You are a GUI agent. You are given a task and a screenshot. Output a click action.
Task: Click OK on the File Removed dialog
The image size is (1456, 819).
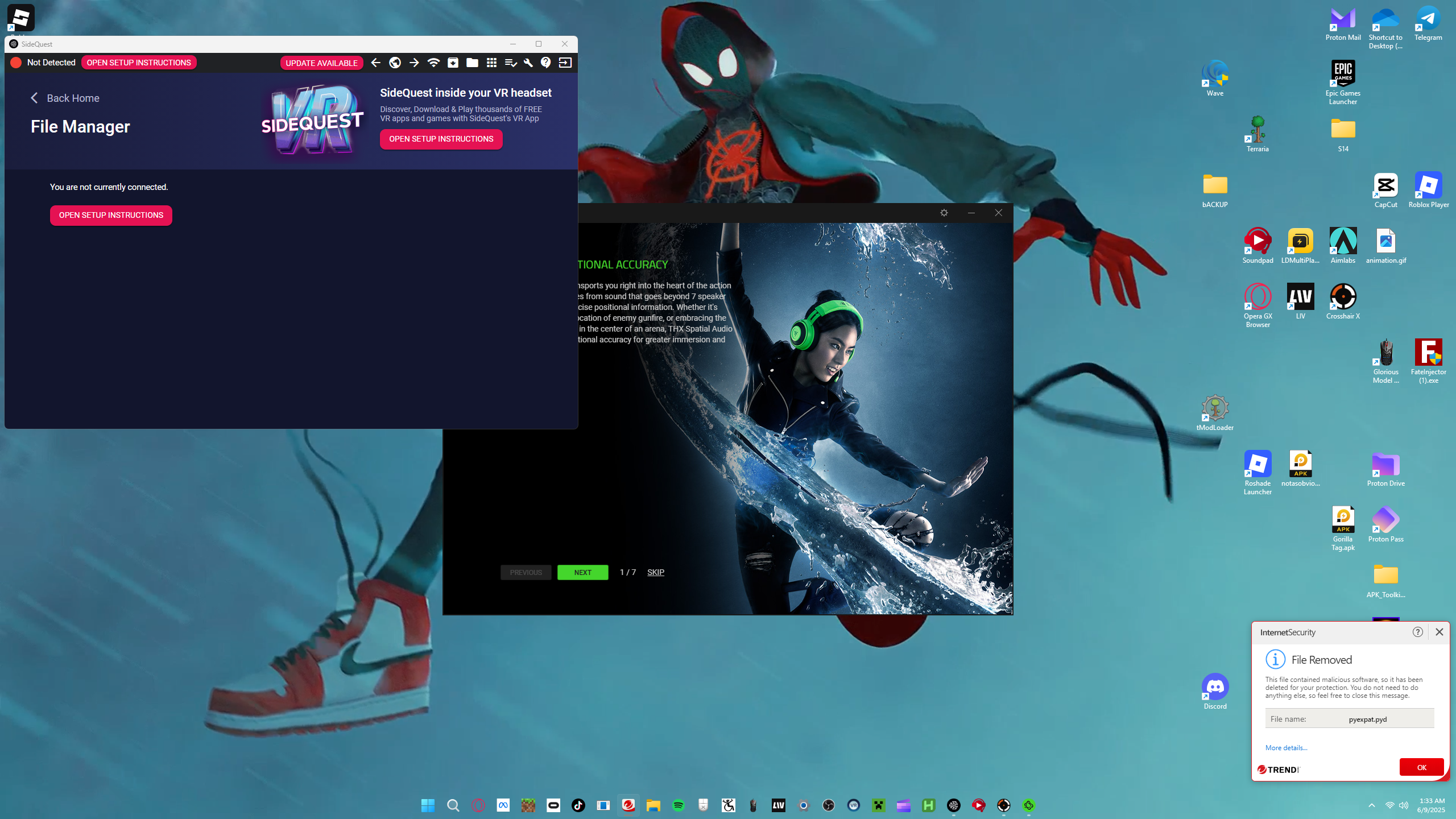coord(1421,767)
